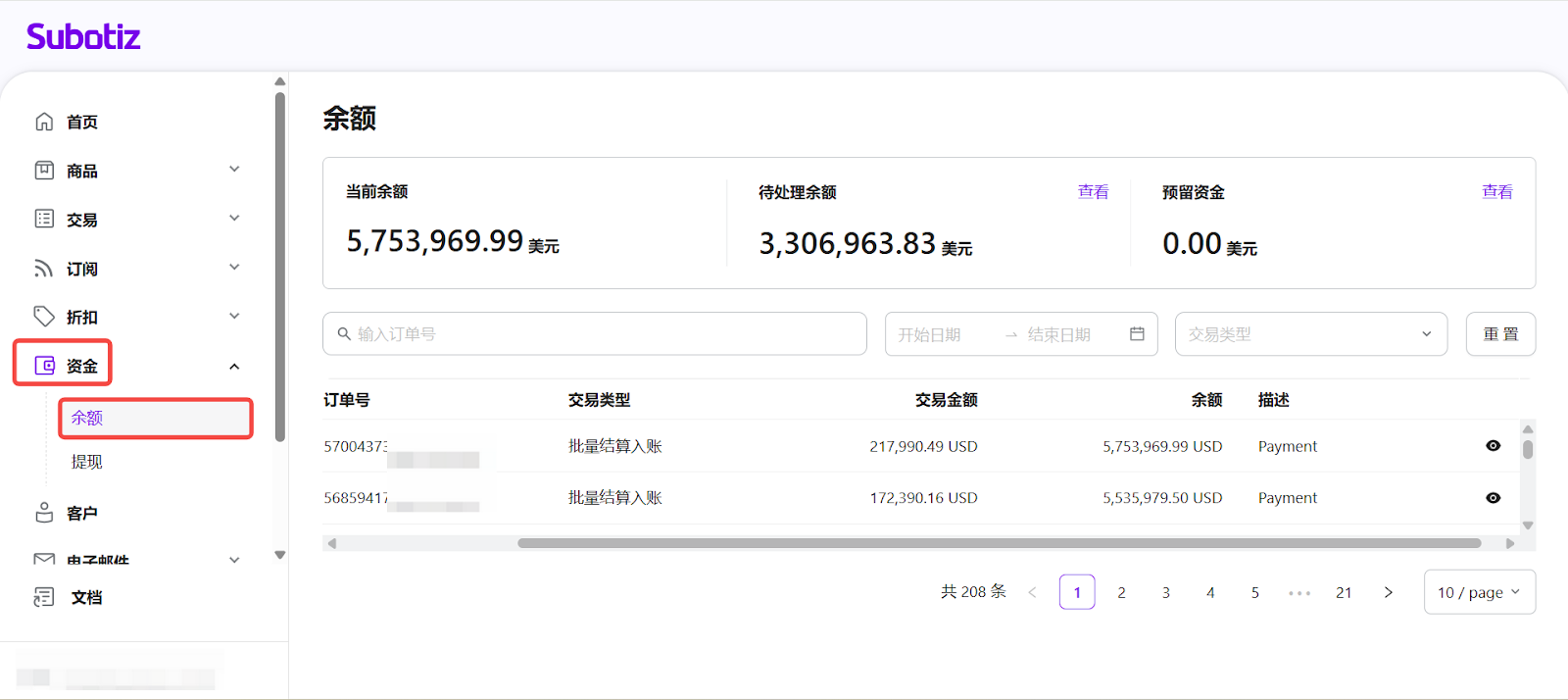Open the 10 / page size dropdown
The image size is (1568, 700).
click(1479, 592)
